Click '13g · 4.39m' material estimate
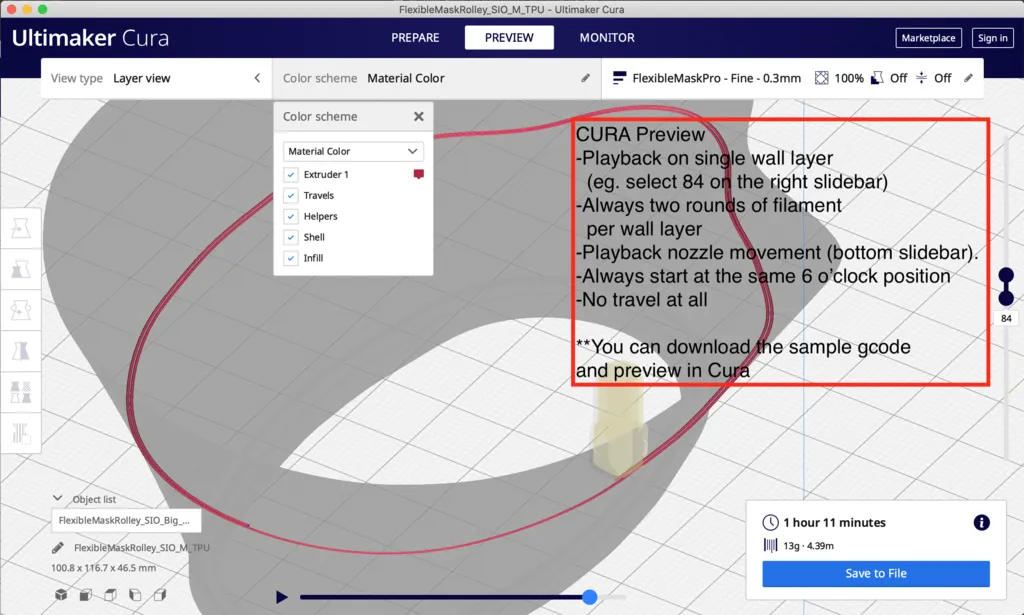Viewport: 1024px width, 615px height. tap(808, 546)
